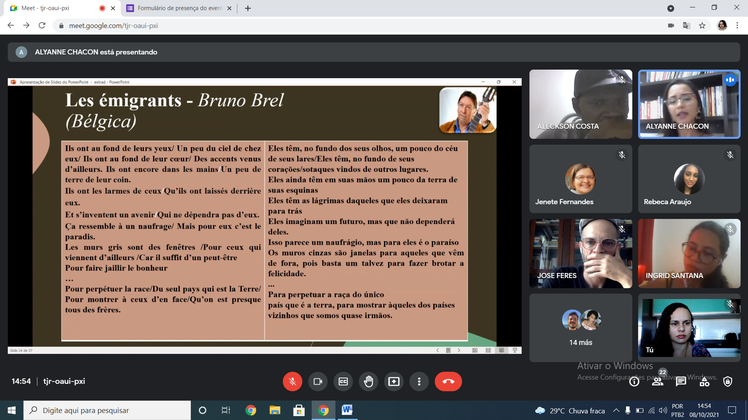The image size is (748, 420).
Task: Open more options three-dot menu in Meet
Action: [x=419, y=381]
